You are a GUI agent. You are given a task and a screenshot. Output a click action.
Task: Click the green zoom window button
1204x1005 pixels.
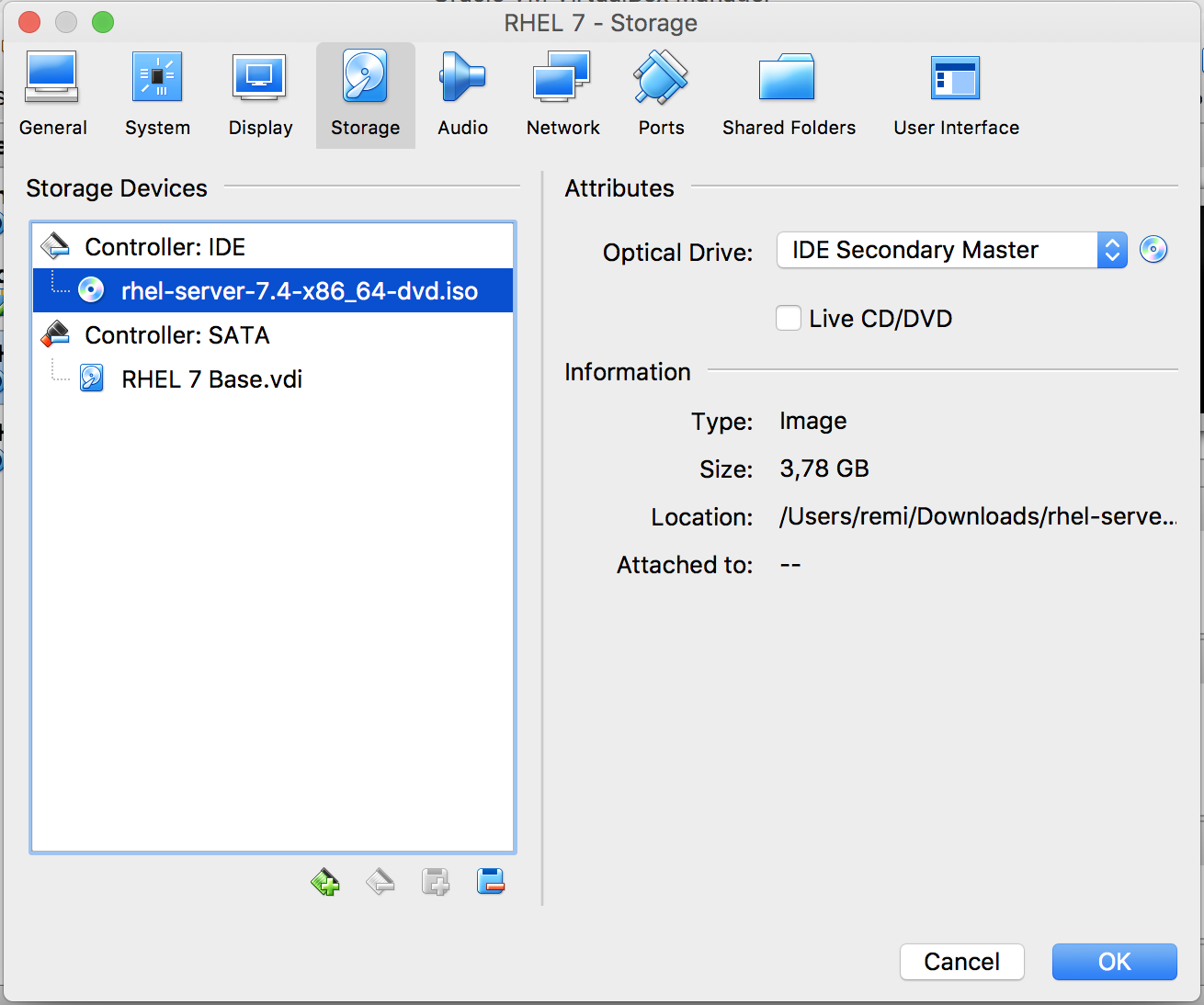point(103,22)
